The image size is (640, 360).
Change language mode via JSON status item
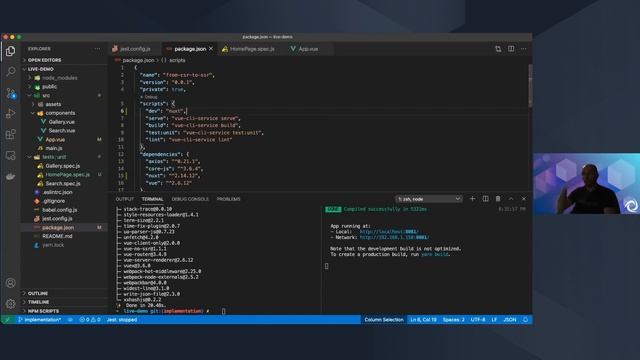(510, 320)
